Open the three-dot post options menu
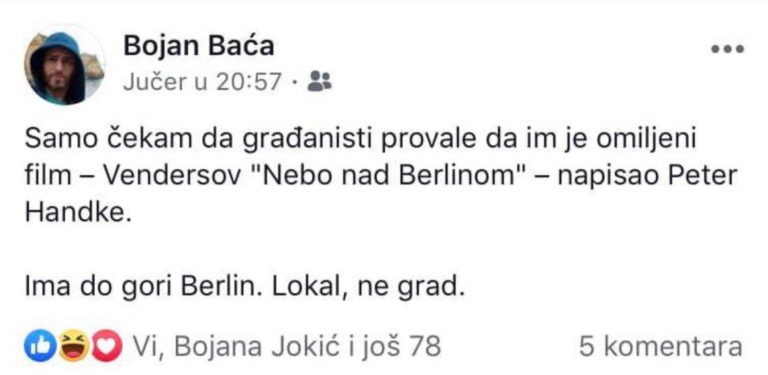This screenshot has height=375, width=768. pos(727,49)
